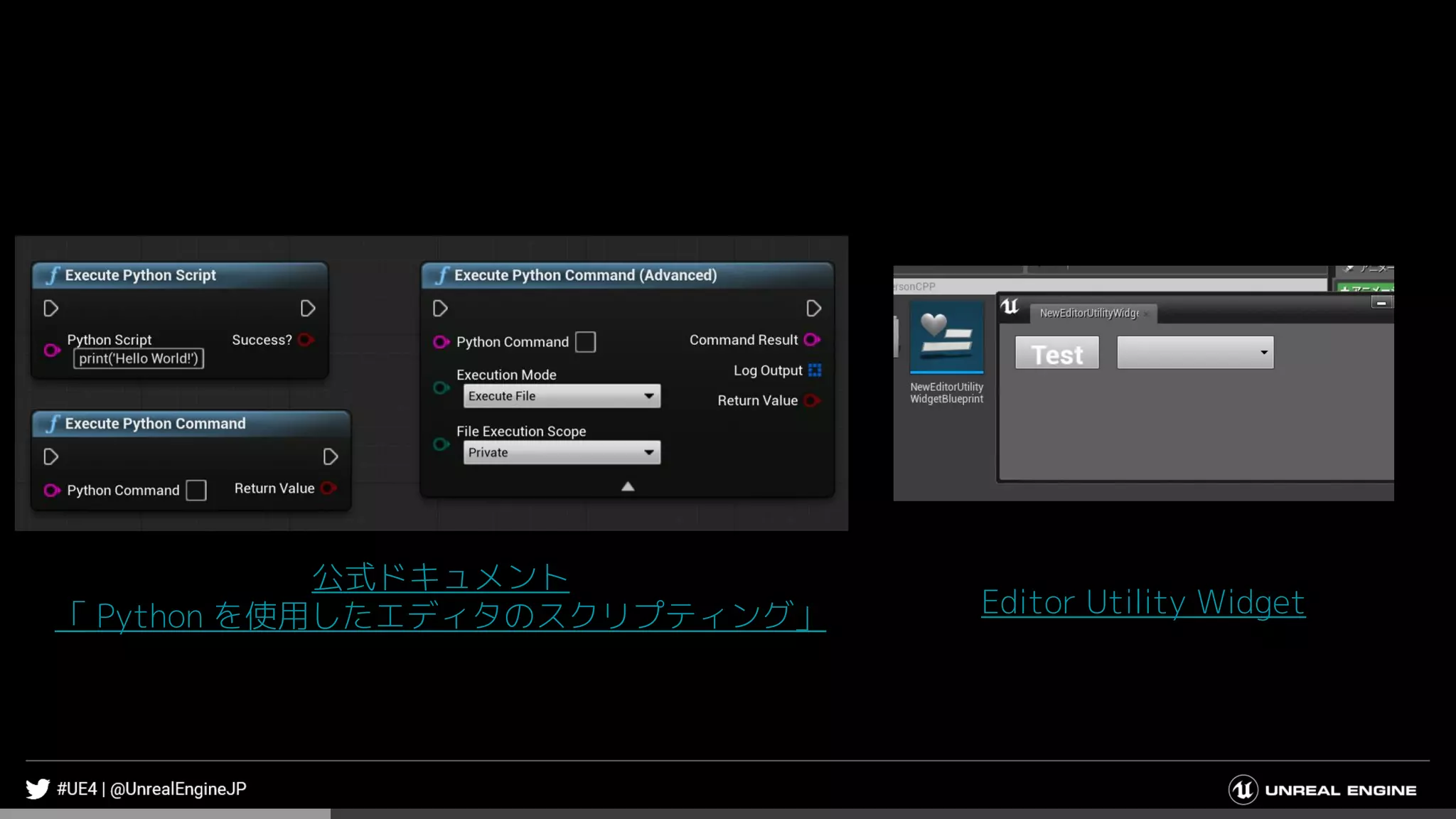Open the official Python scripting document link
The image size is (1456, 819).
pyautogui.click(x=441, y=596)
